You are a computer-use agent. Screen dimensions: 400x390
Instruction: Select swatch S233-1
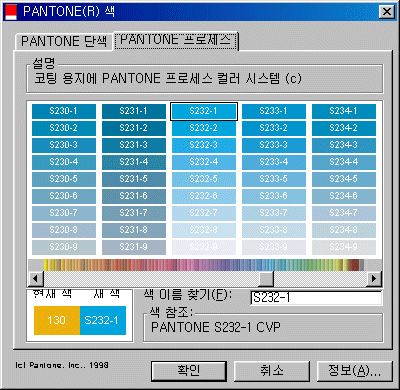(274, 111)
